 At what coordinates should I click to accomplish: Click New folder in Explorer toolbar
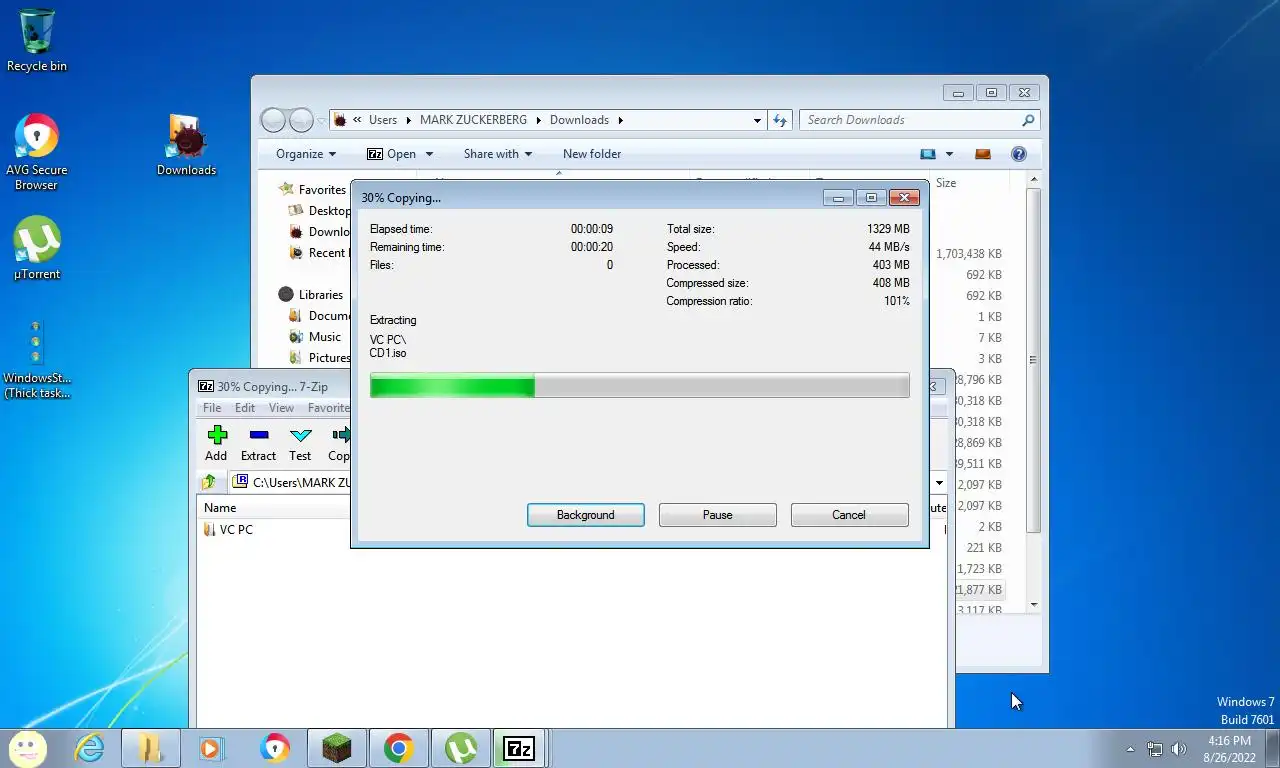(592, 154)
